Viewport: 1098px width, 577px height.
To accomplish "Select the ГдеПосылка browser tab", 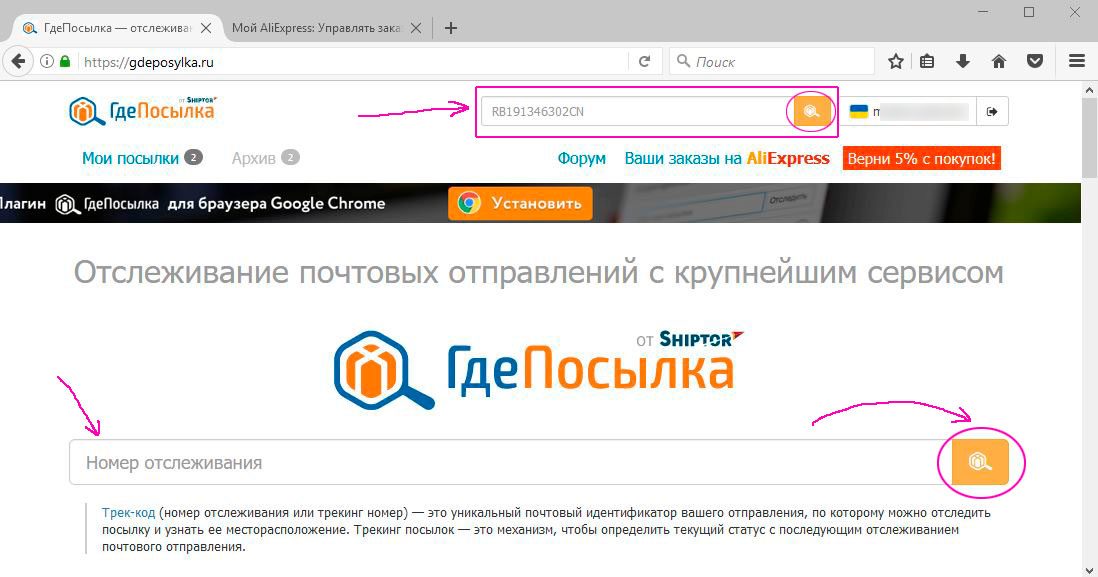I will coord(118,28).
